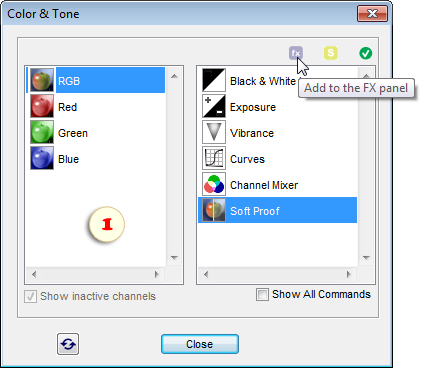Click the Close button

[x=200, y=344]
